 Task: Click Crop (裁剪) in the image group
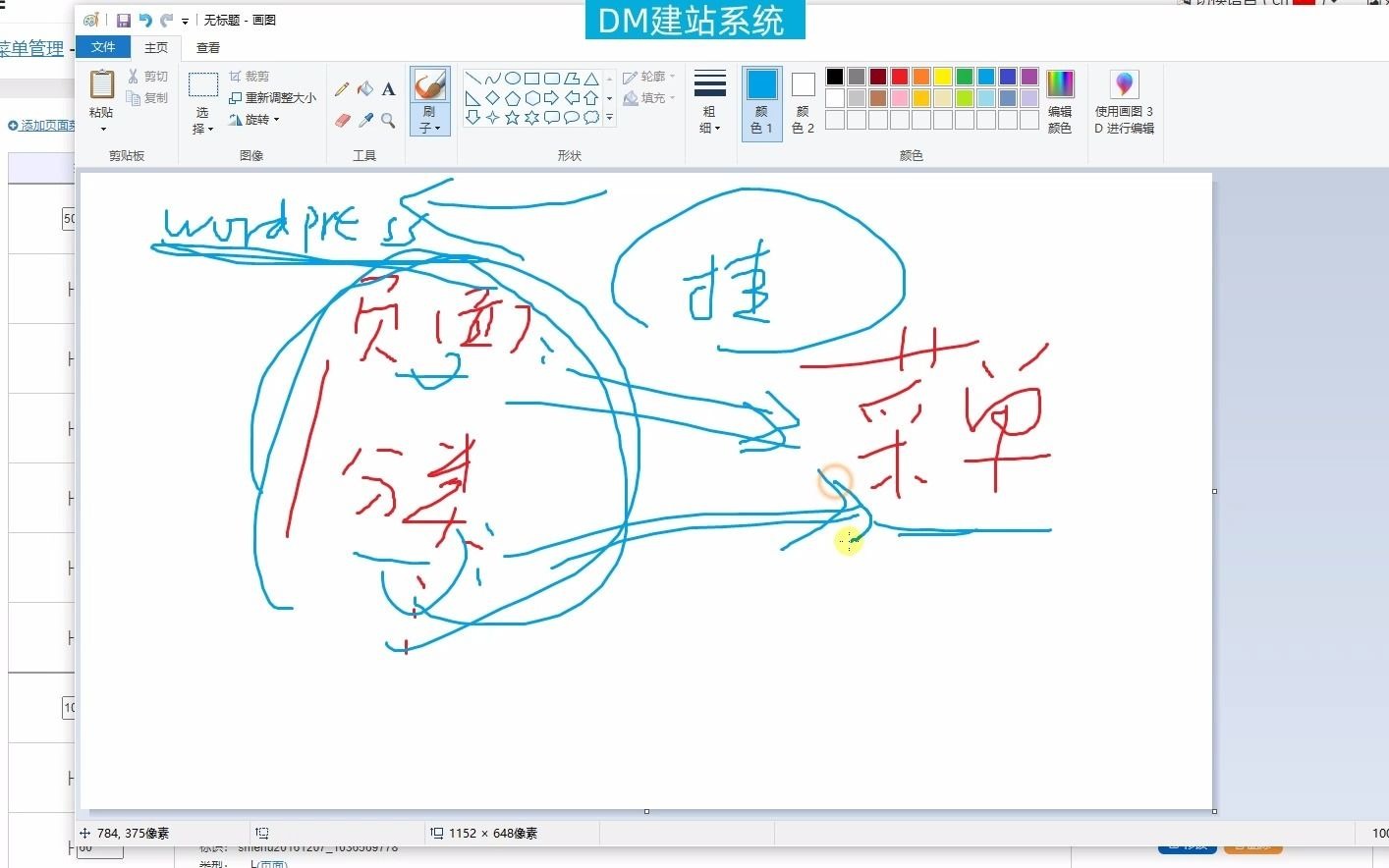click(250, 77)
